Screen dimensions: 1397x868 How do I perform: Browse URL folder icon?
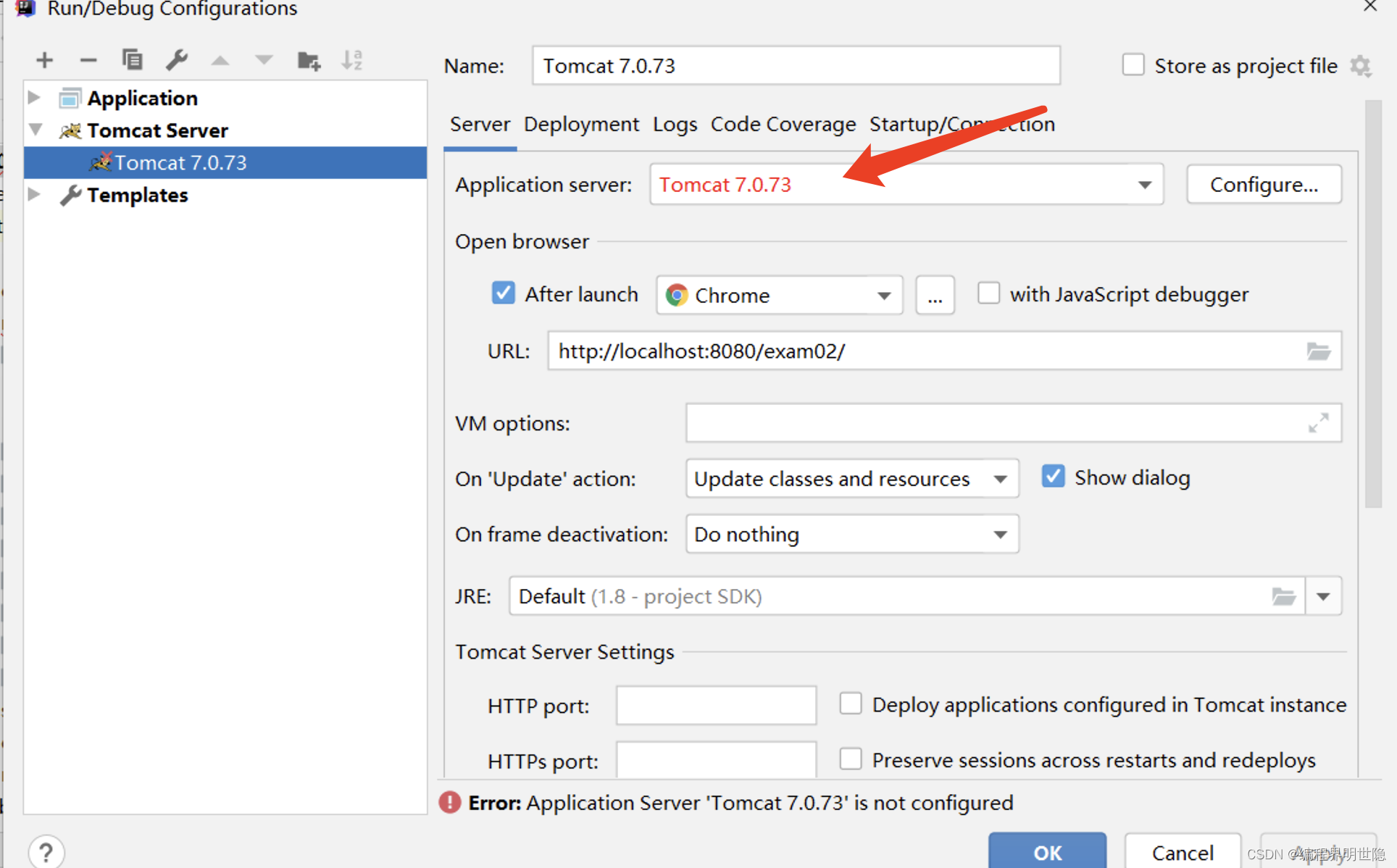[1318, 351]
